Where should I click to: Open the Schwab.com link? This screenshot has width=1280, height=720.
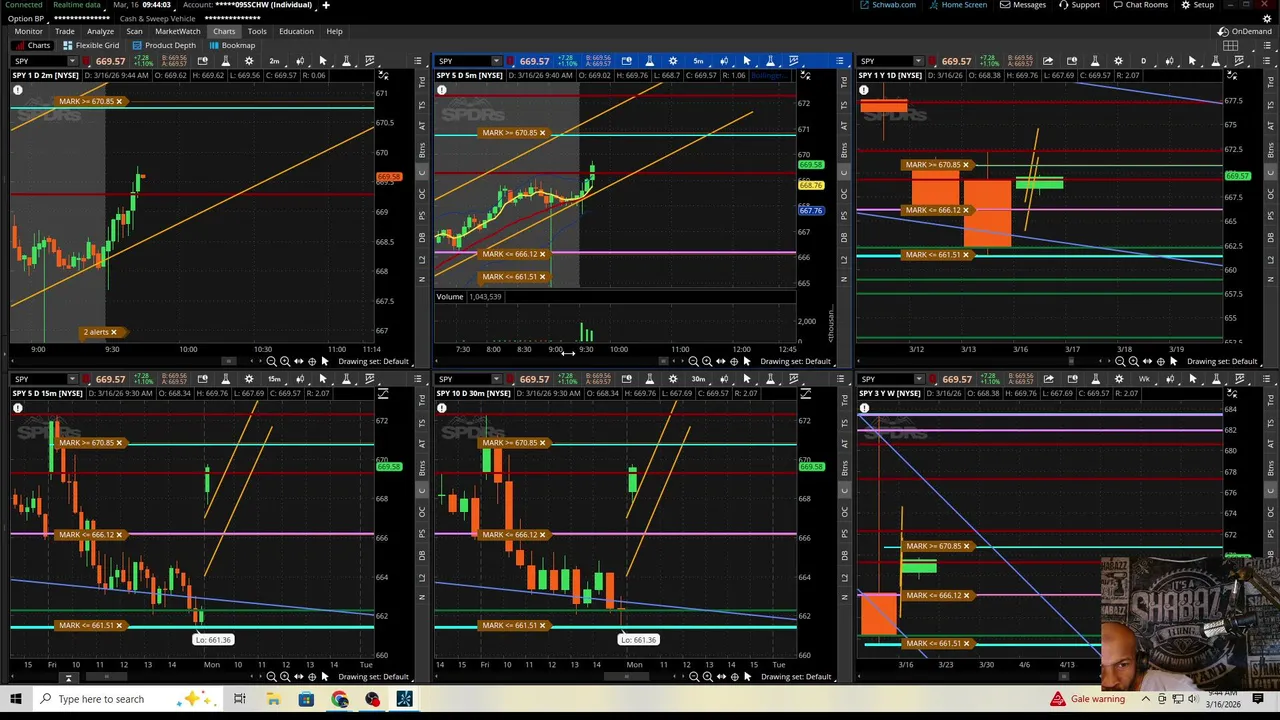[888, 5]
